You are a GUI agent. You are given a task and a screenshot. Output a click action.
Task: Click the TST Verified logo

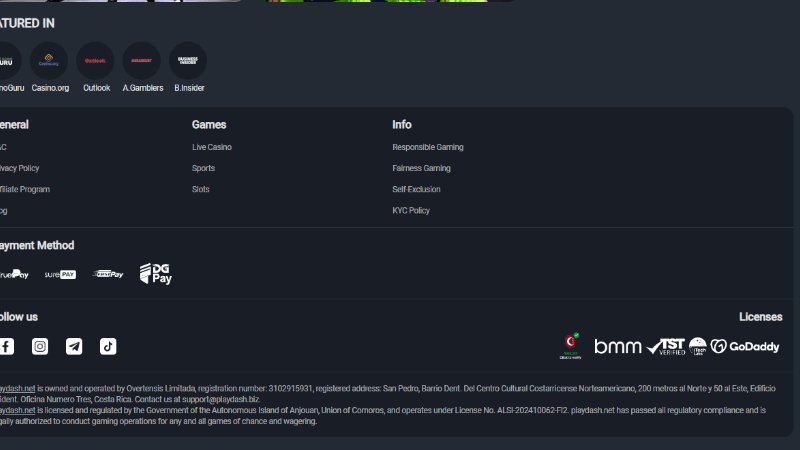(666, 346)
